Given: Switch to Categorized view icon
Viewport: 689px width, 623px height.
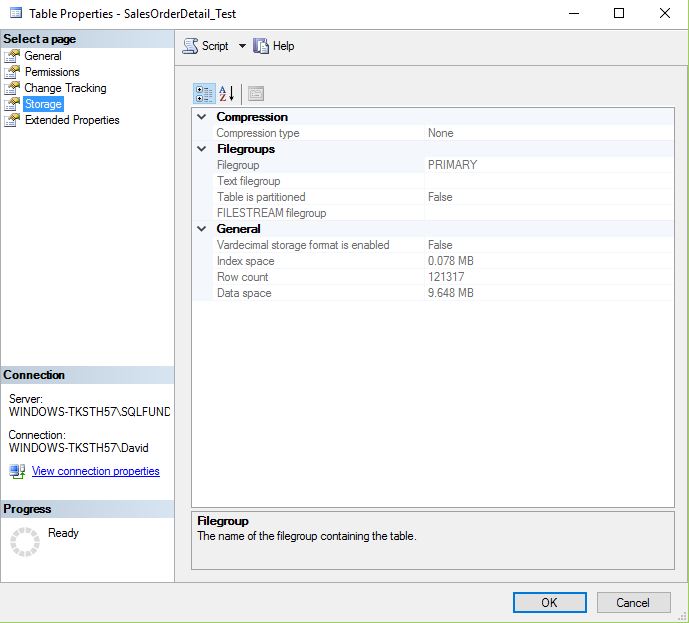Looking at the screenshot, I should click(x=204, y=94).
